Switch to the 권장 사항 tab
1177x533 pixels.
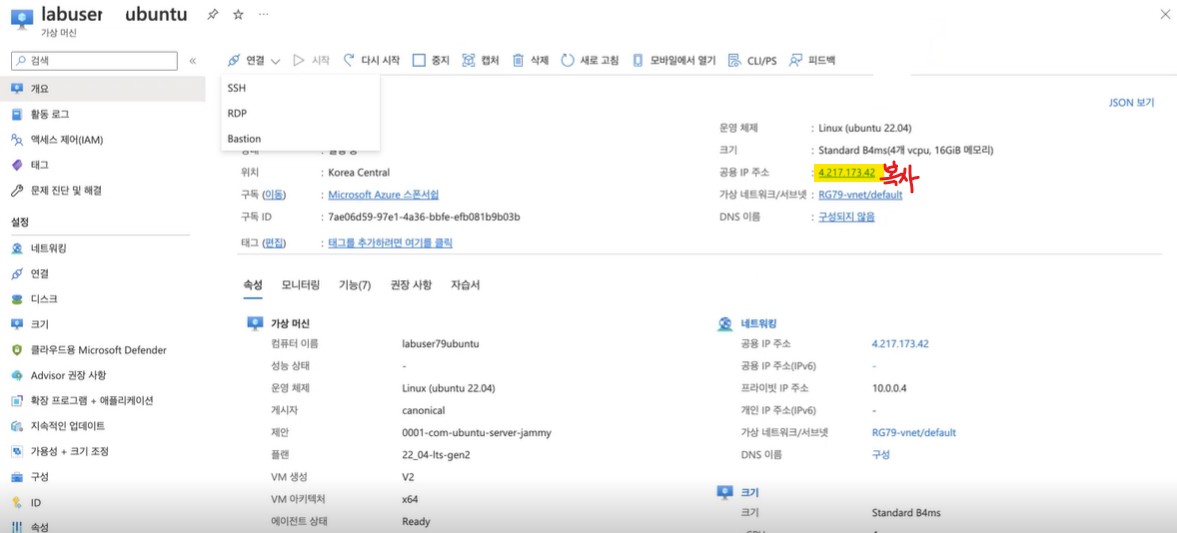pos(411,285)
